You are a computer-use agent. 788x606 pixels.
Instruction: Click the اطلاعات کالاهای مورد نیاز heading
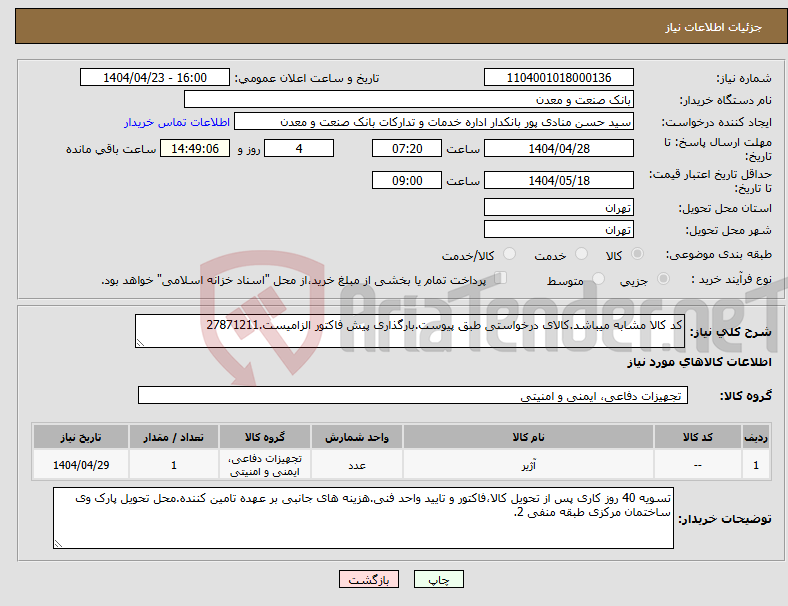(x=699, y=362)
